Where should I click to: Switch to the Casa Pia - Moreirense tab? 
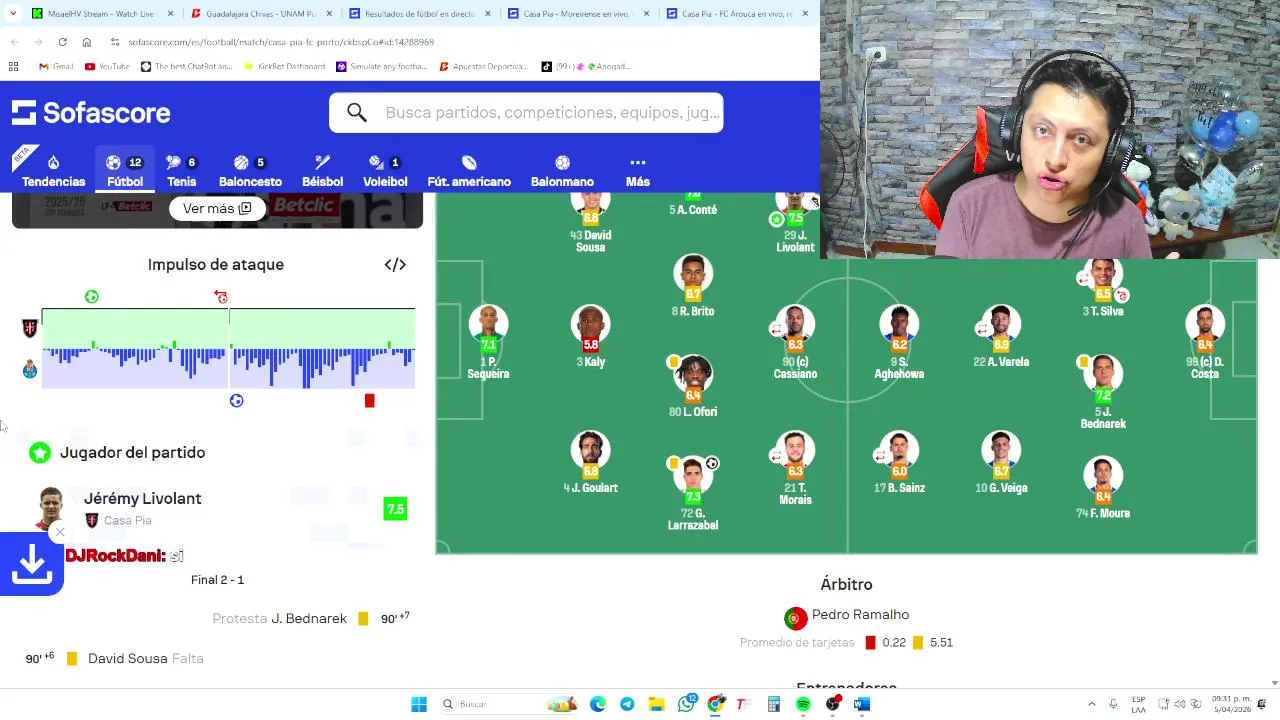click(x=578, y=14)
